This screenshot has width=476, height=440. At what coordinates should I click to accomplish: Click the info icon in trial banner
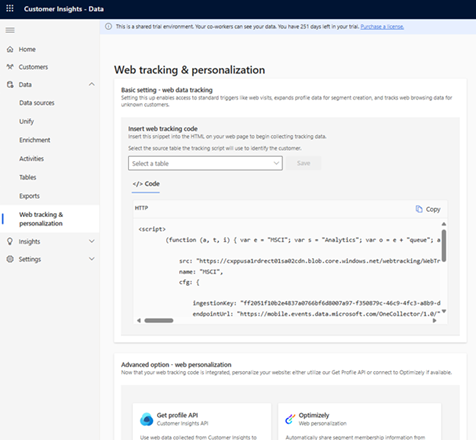click(x=108, y=27)
